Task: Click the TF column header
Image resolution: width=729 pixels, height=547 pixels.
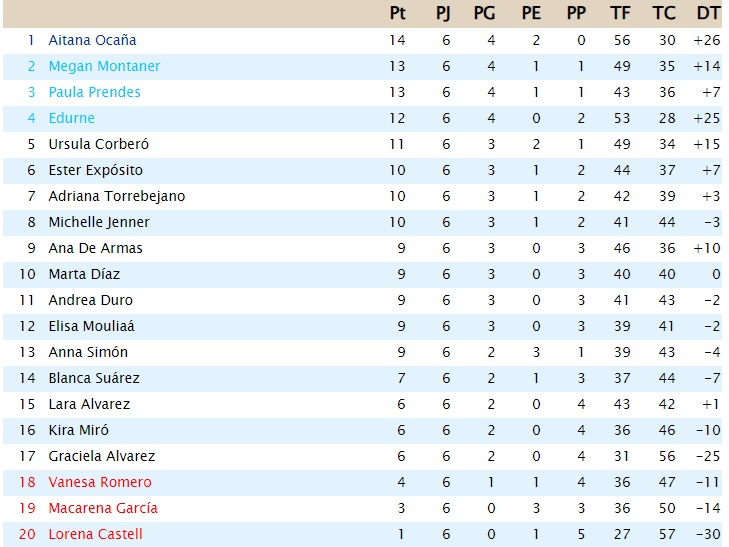Action: (x=620, y=13)
